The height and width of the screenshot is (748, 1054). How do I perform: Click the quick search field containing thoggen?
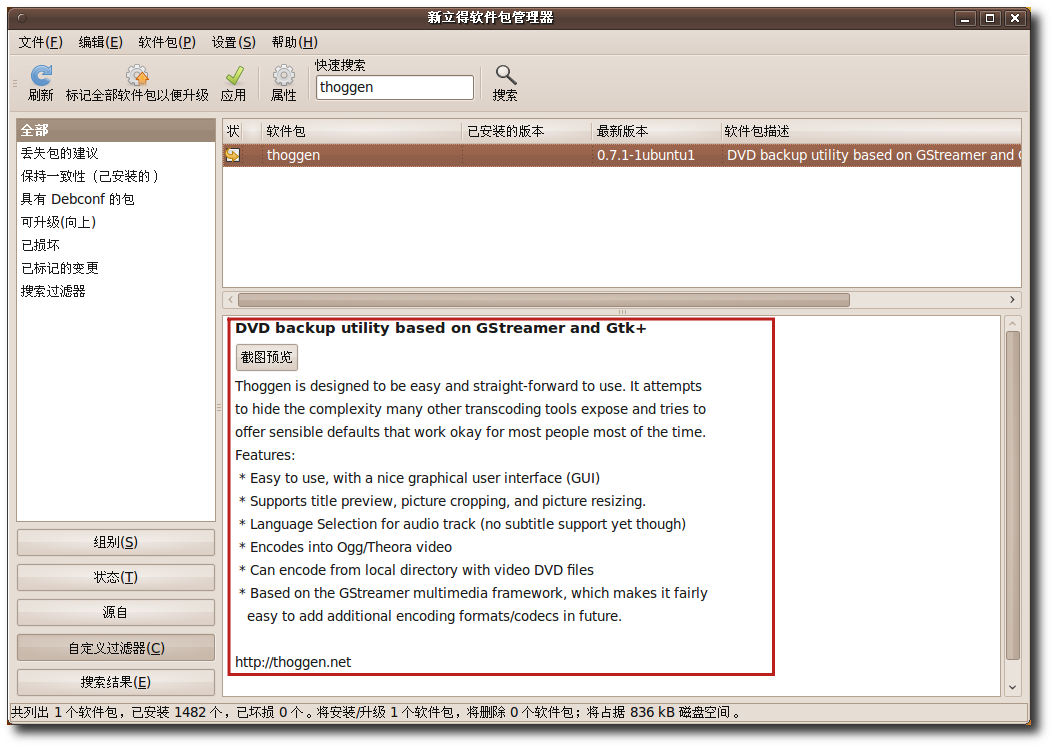tap(395, 87)
